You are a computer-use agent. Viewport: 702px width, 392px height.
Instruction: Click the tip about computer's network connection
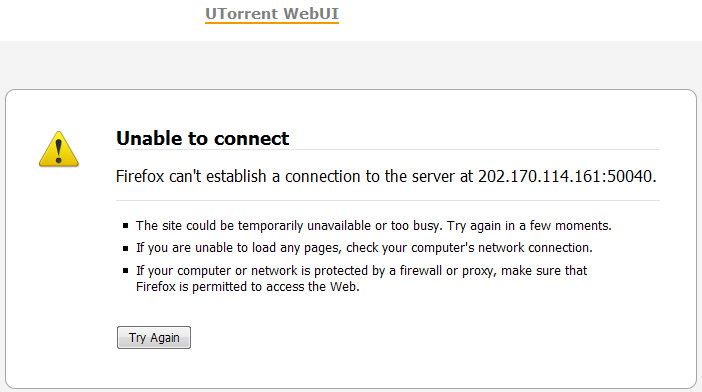[x=364, y=248]
